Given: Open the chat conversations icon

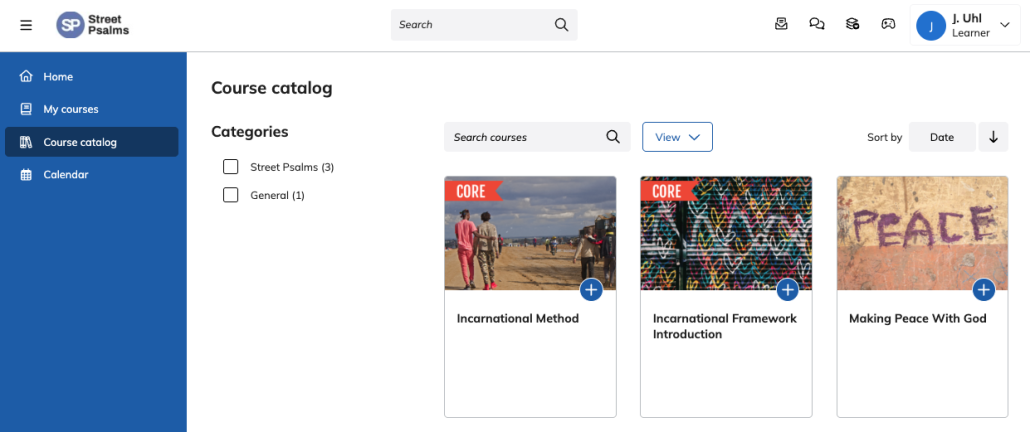Looking at the screenshot, I should (817, 24).
